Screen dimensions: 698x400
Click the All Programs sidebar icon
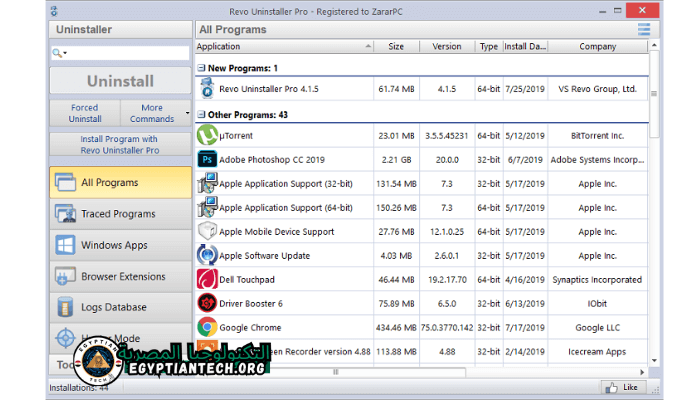(65, 182)
